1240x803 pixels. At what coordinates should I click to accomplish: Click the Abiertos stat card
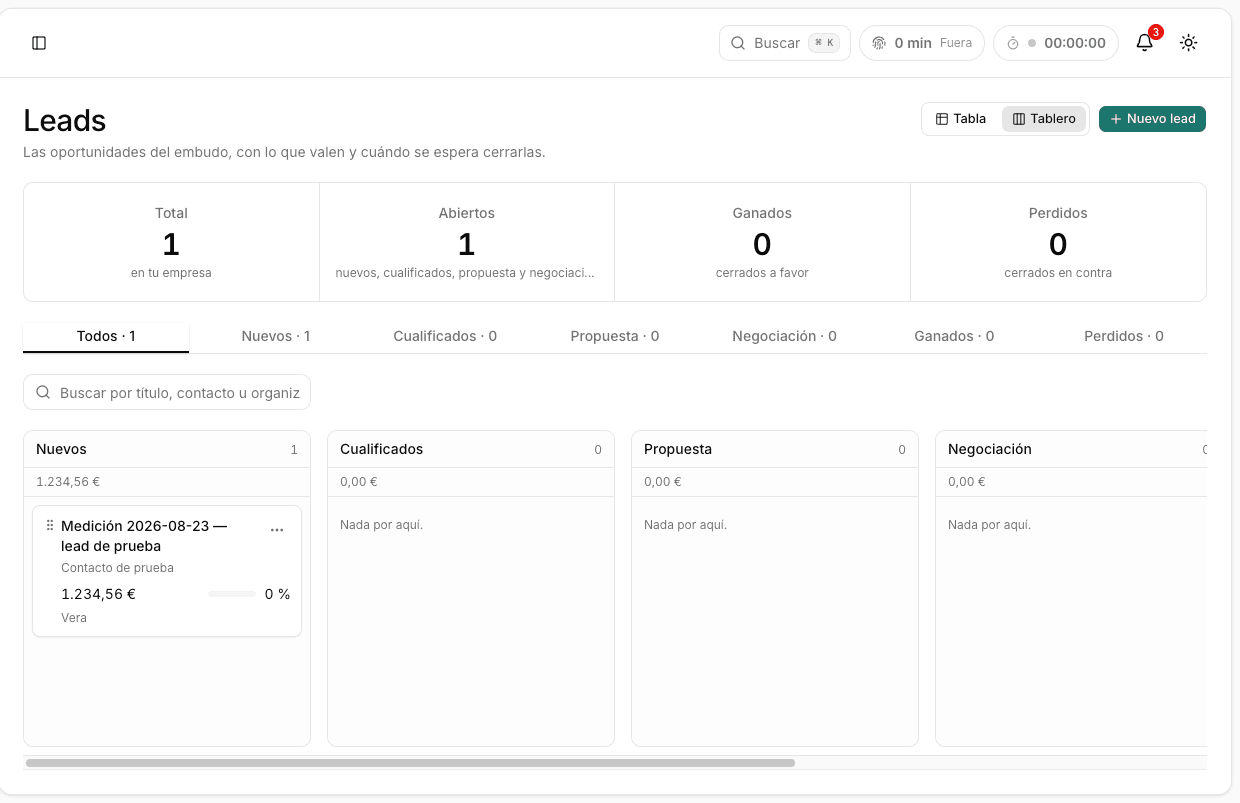[x=466, y=242]
